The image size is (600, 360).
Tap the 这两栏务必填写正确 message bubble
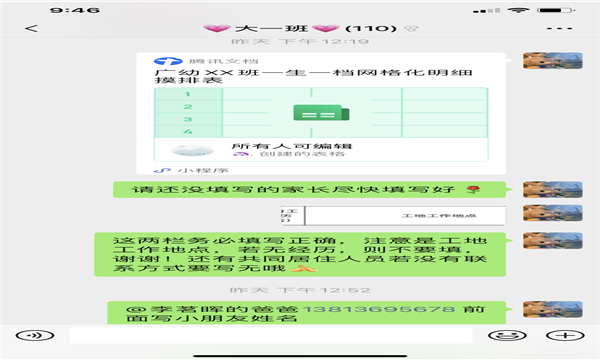point(300,254)
